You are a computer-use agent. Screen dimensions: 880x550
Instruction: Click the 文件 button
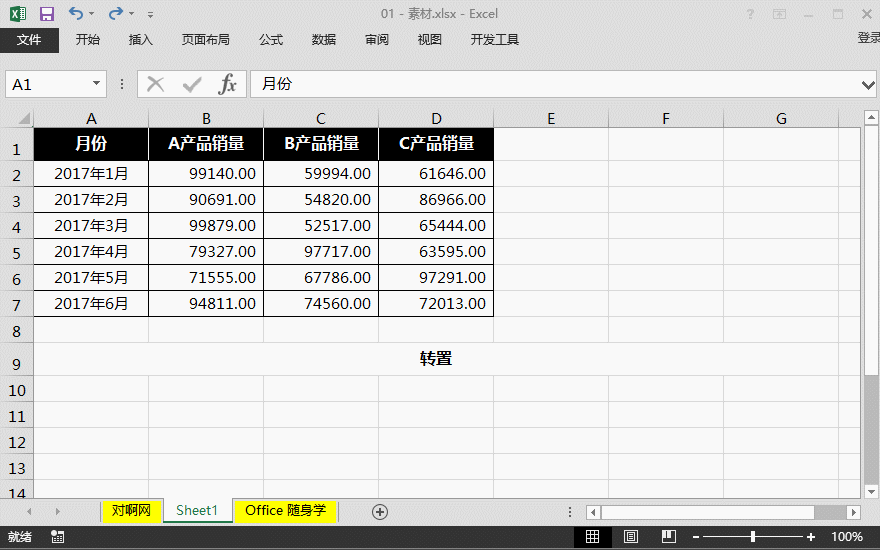pos(29,40)
